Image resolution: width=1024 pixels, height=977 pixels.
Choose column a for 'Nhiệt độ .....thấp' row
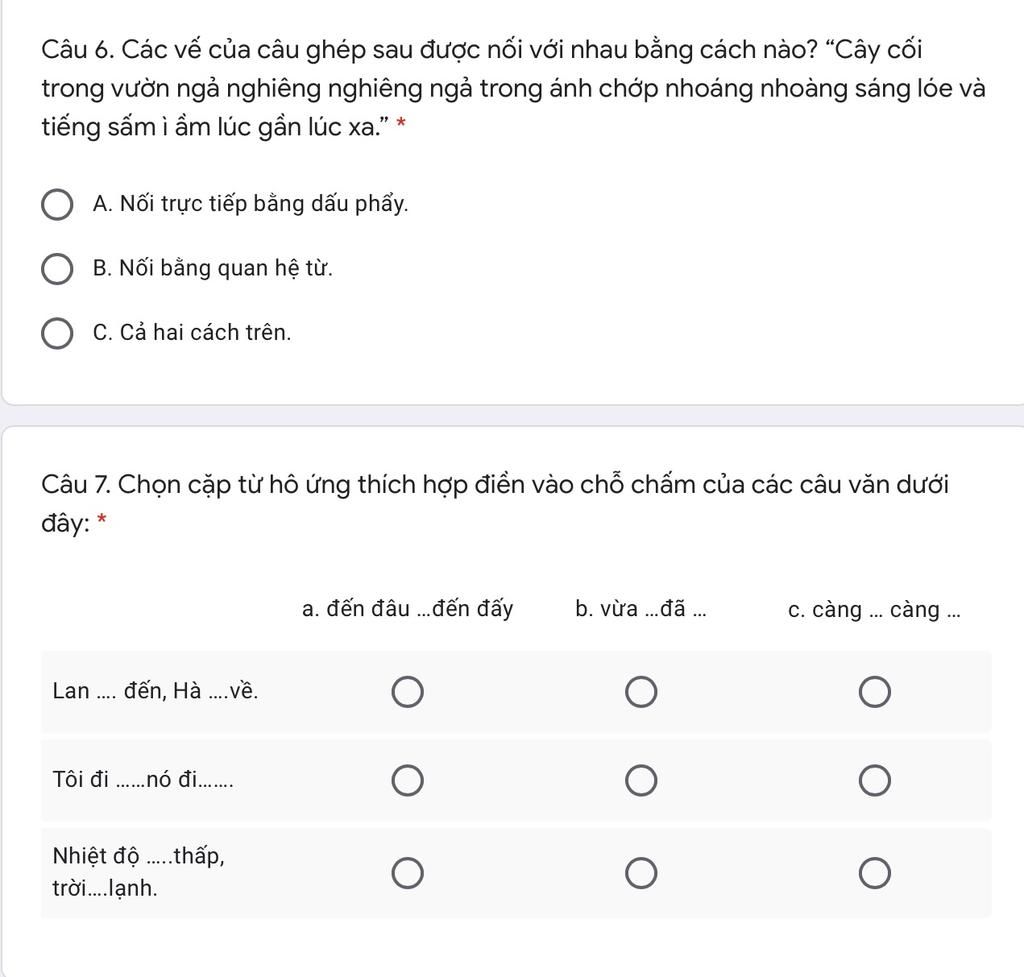pos(408,873)
